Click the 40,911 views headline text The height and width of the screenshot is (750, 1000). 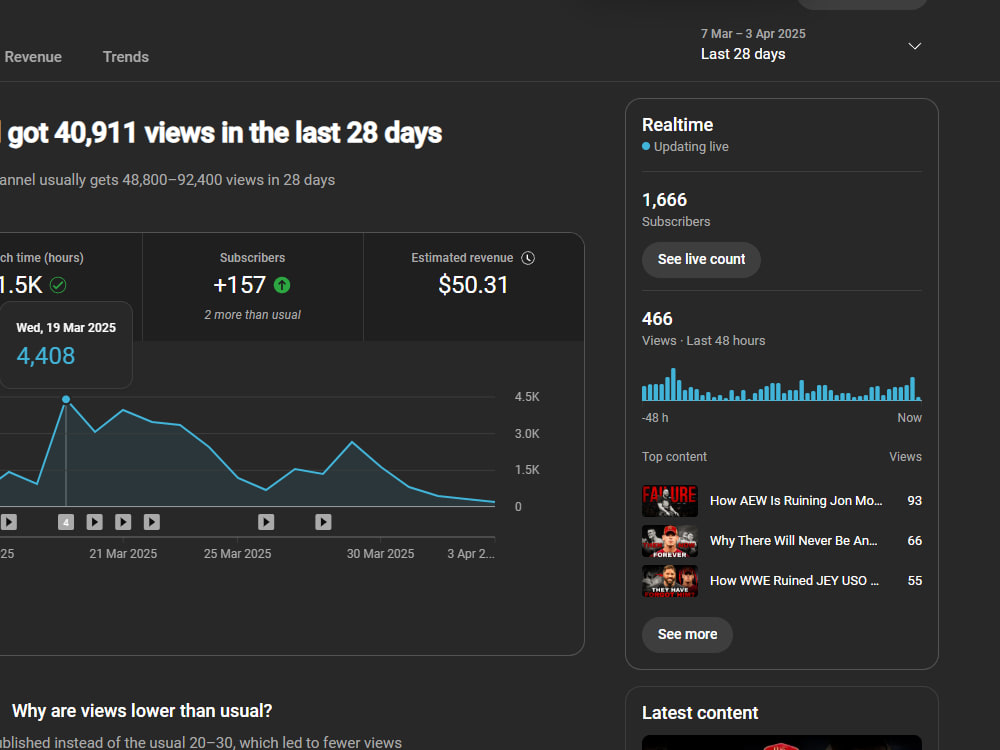[x=224, y=133]
